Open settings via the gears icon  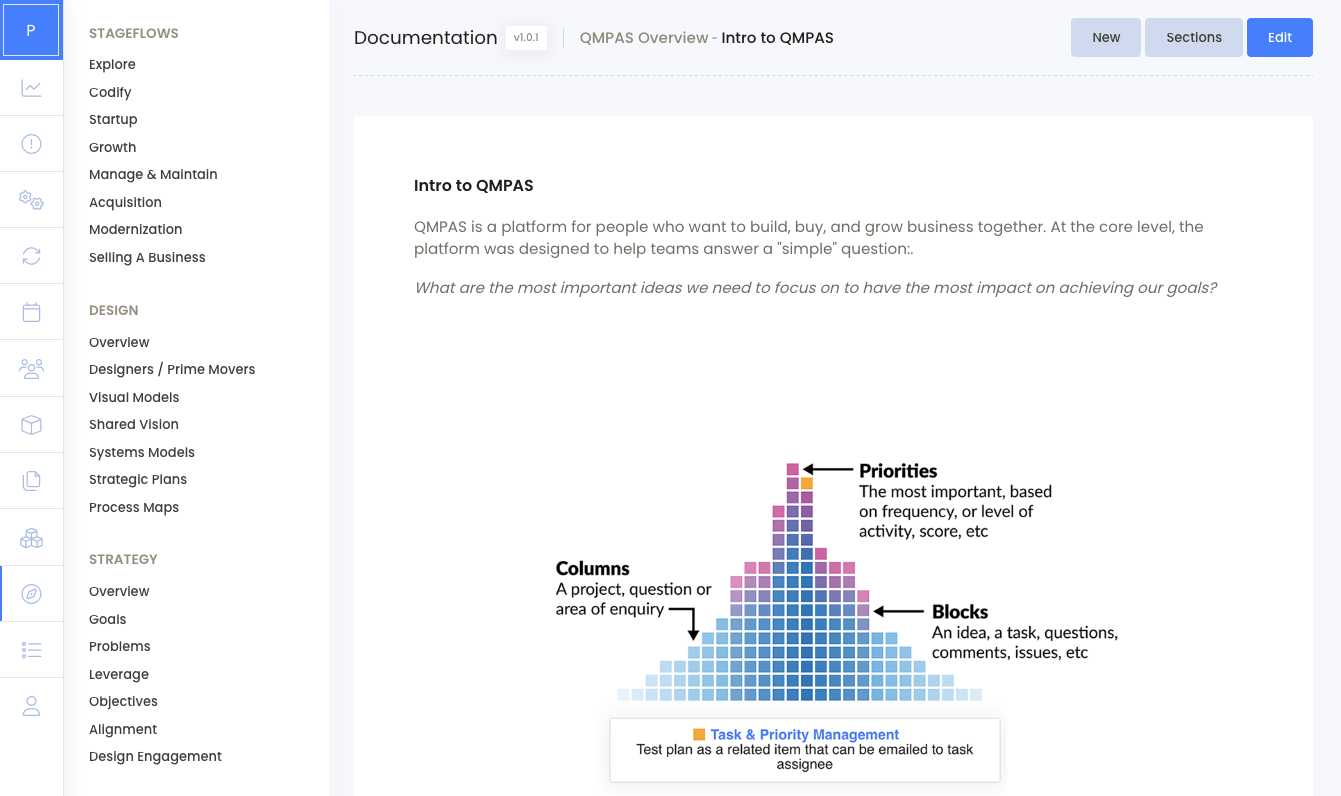[x=31, y=199]
